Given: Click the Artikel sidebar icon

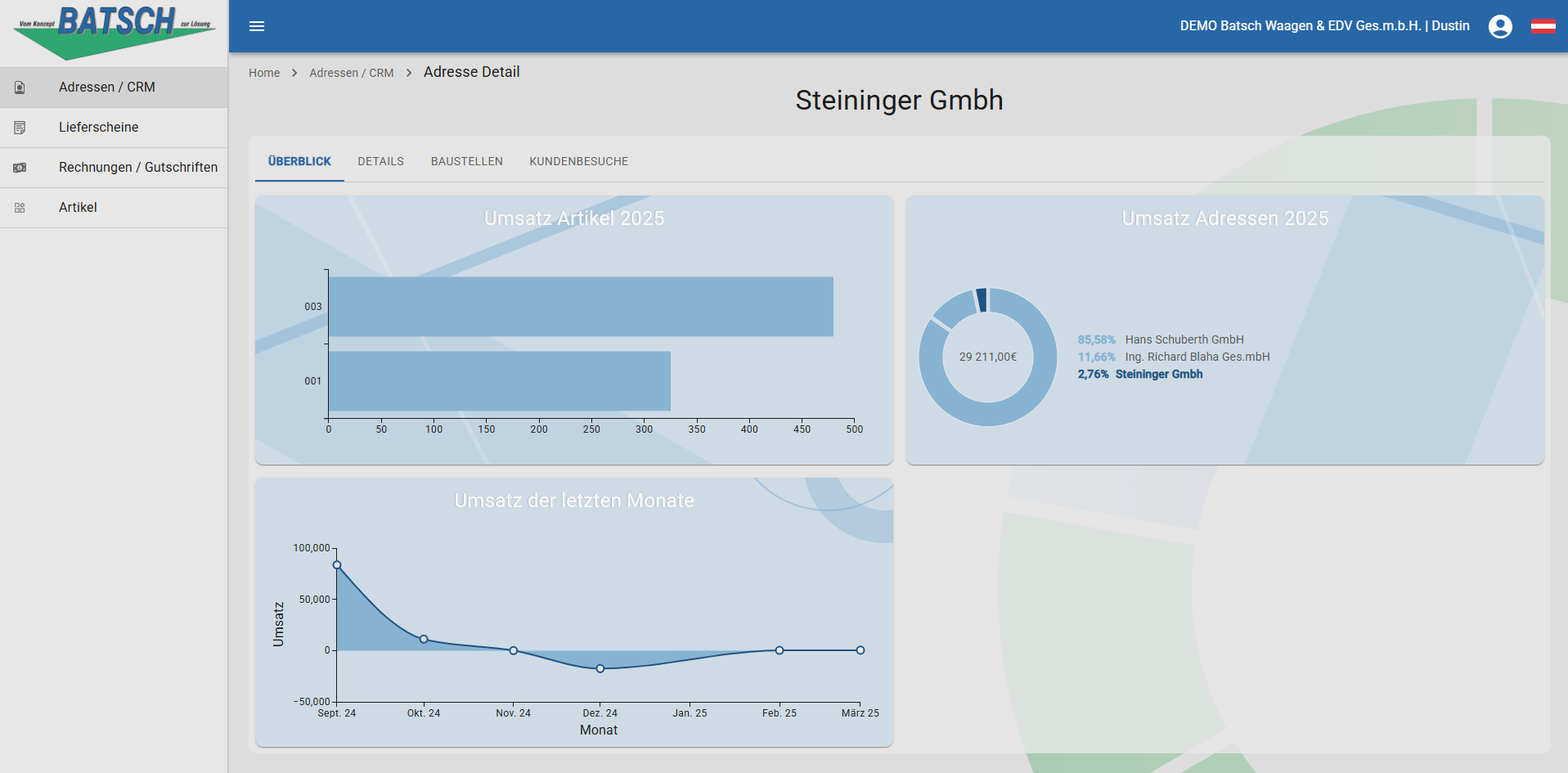Looking at the screenshot, I should click(20, 208).
